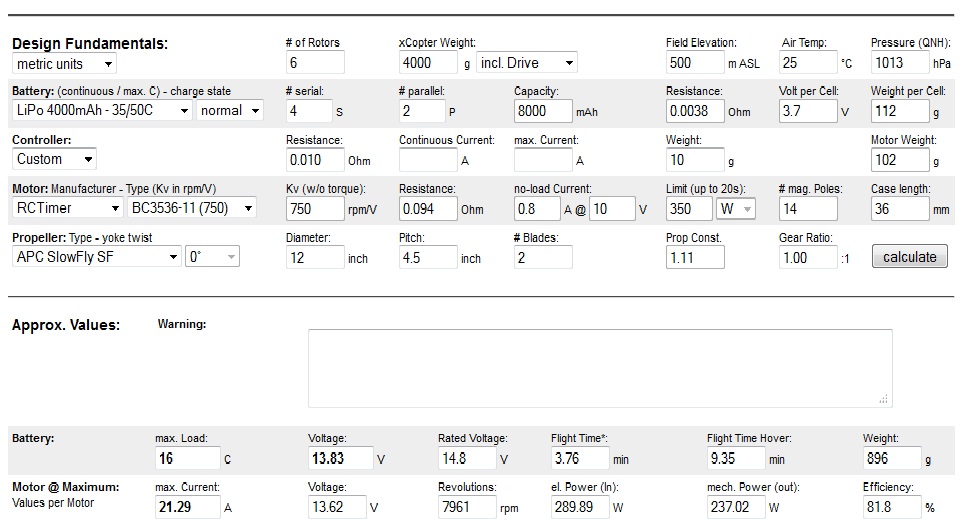This screenshot has height=519, width=969.
Task: Click the Gear Ratio input field
Action: click(x=807, y=257)
